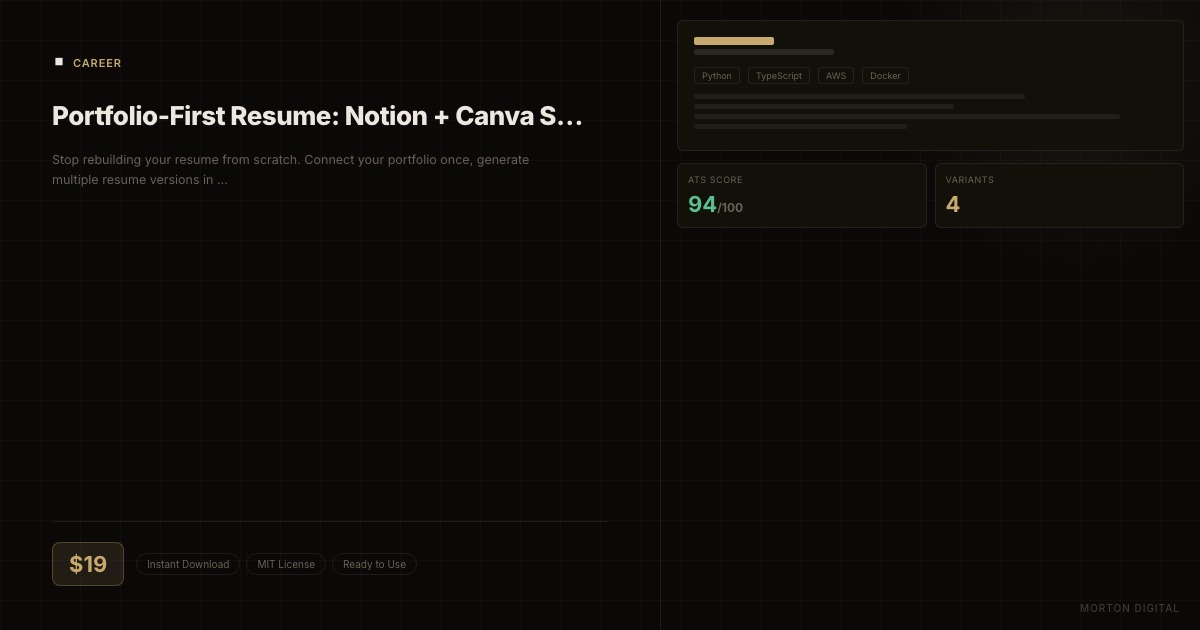Image resolution: width=1200 pixels, height=630 pixels.
Task: Click the description starting 'Stop rebuilding your resume'
Action: [291, 170]
